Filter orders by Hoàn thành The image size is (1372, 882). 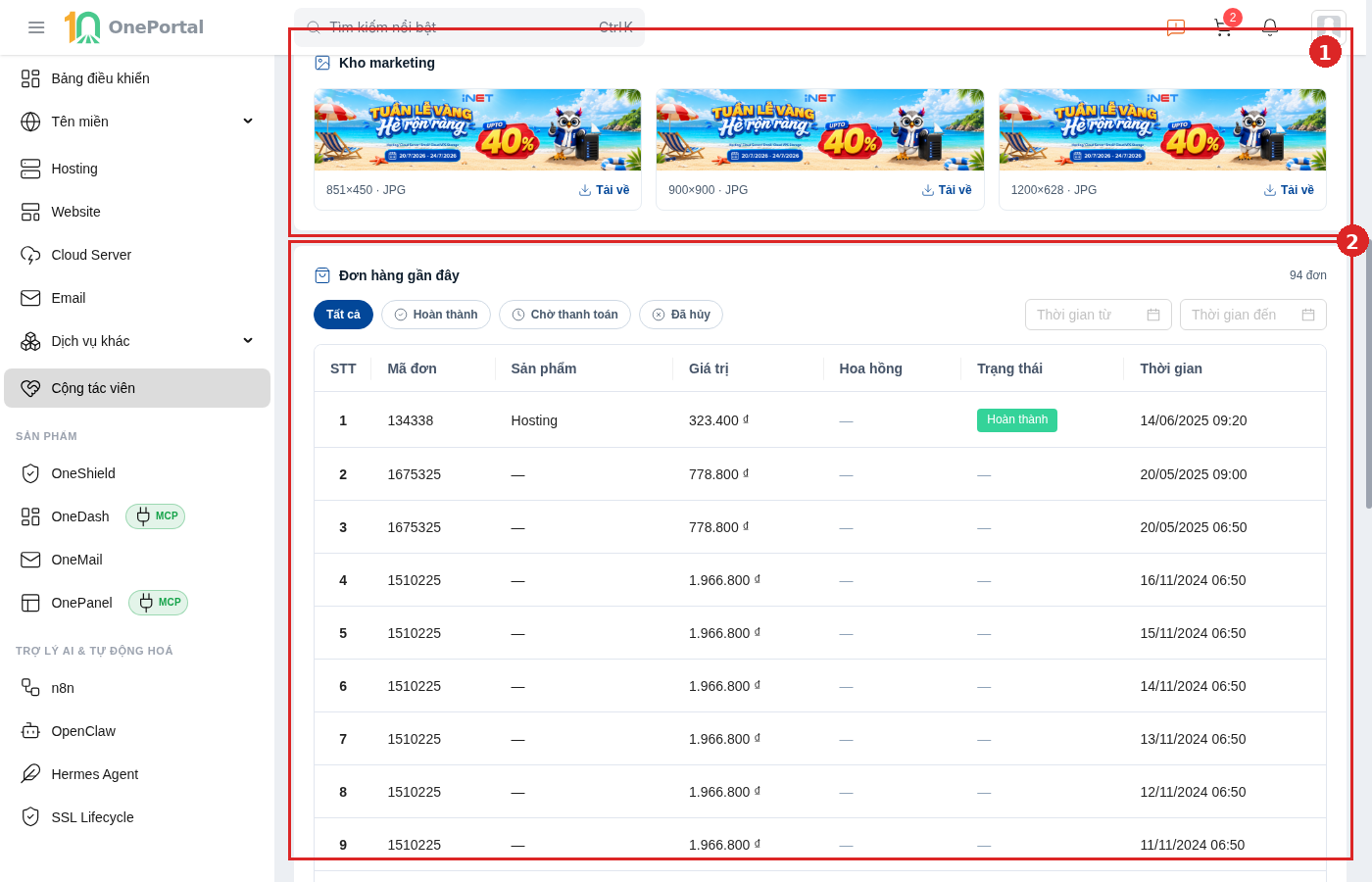(x=436, y=315)
